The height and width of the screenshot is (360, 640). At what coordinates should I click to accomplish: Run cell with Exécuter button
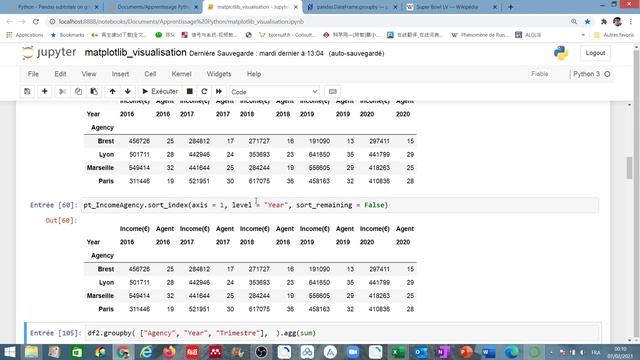(160, 91)
